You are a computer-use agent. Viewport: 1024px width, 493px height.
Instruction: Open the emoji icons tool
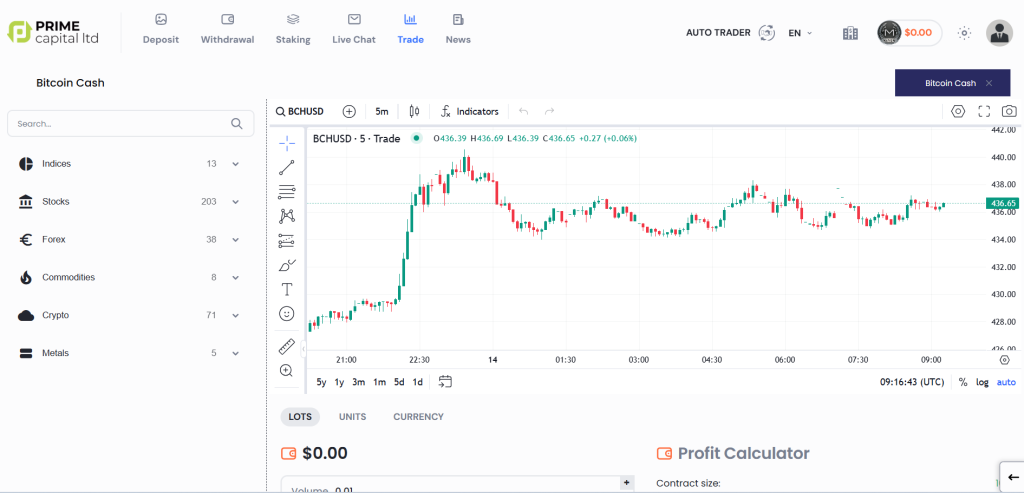tap(287, 314)
